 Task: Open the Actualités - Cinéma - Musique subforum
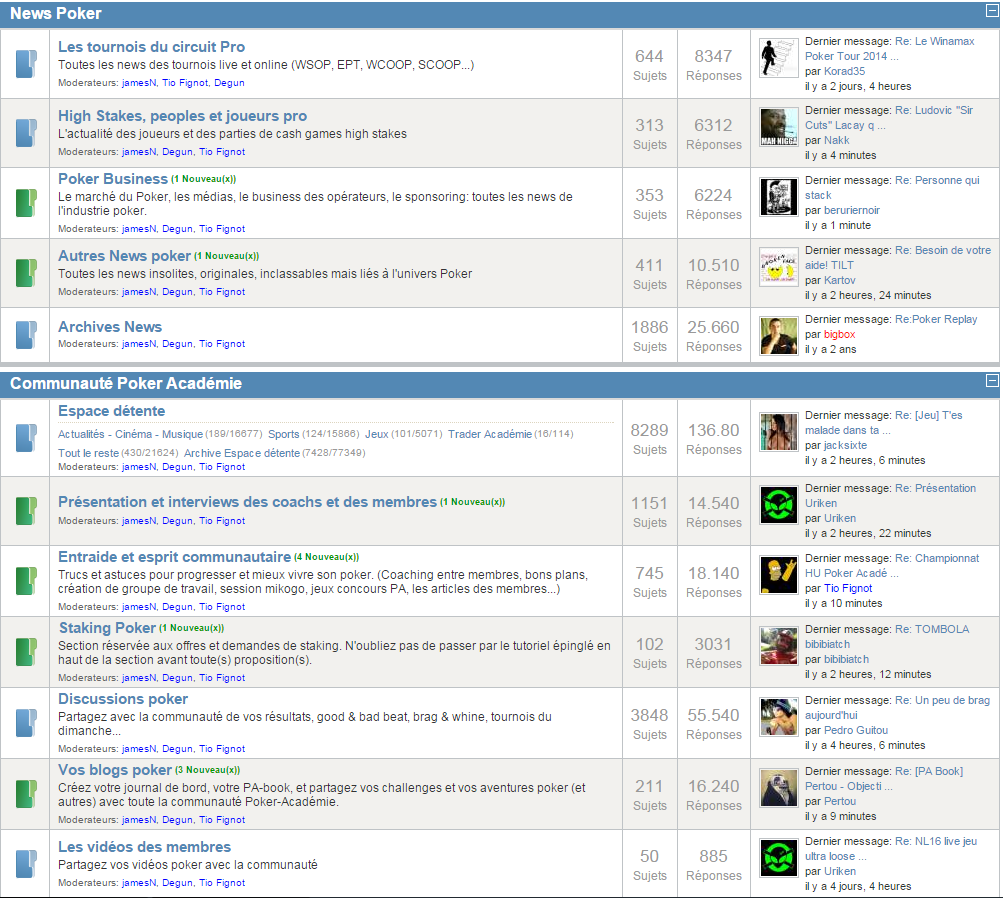coord(130,434)
